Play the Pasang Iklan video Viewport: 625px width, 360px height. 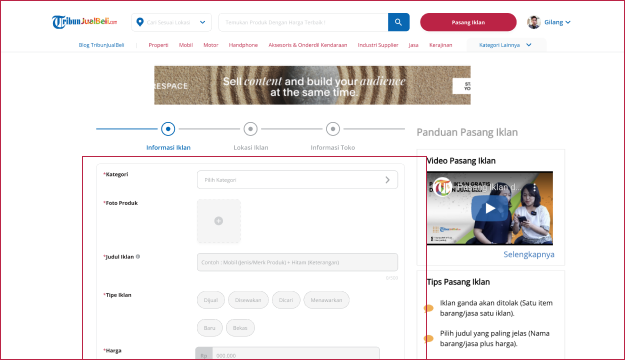tap(489, 208)
